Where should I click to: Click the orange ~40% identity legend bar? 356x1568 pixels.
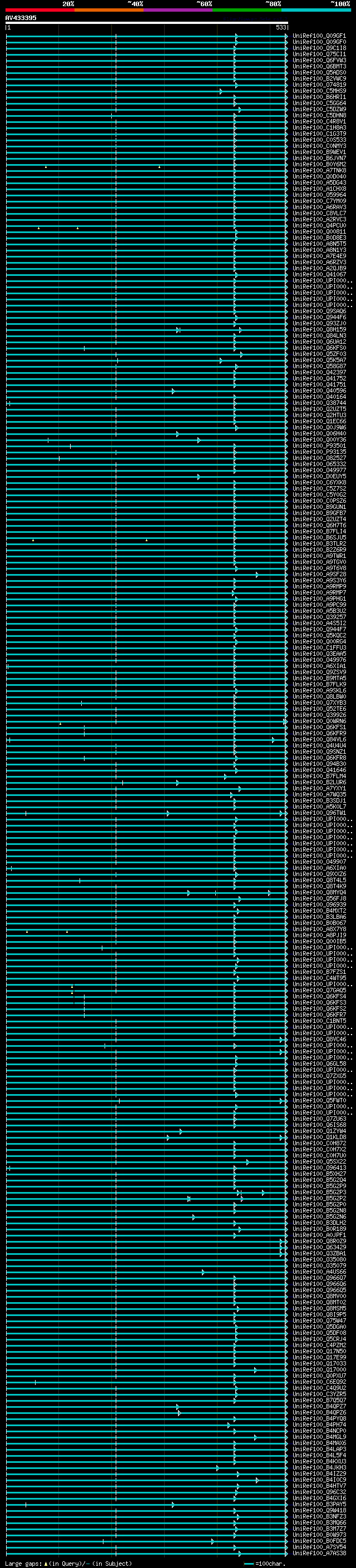click(109, 10)
